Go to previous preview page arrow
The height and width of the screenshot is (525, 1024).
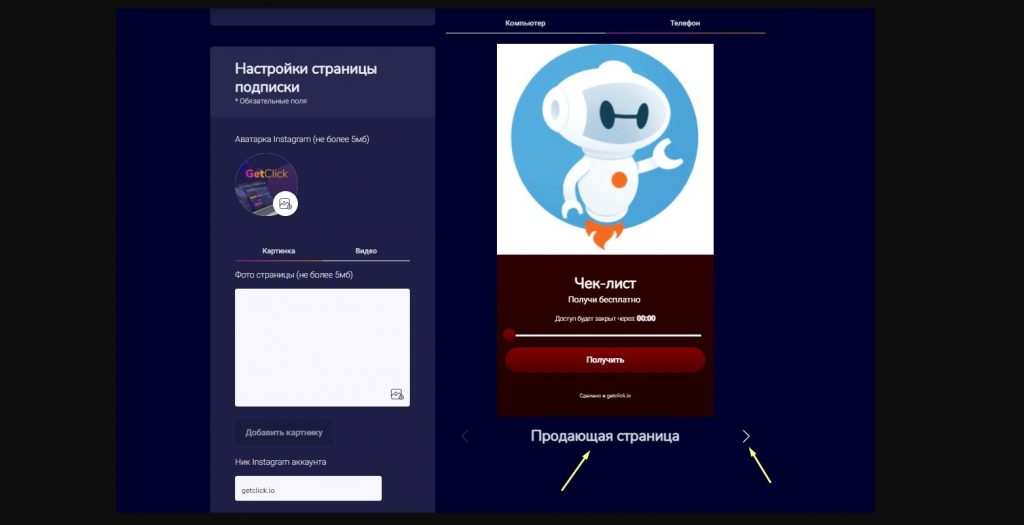pos(465,436)
